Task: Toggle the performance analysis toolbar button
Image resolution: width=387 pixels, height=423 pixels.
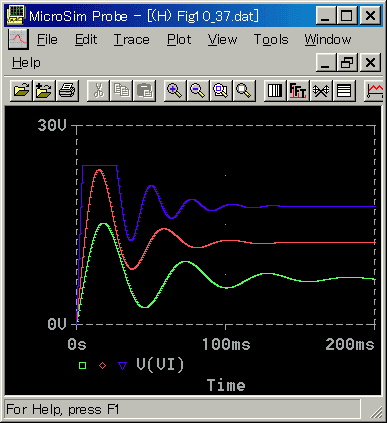Action: point(321,90)
